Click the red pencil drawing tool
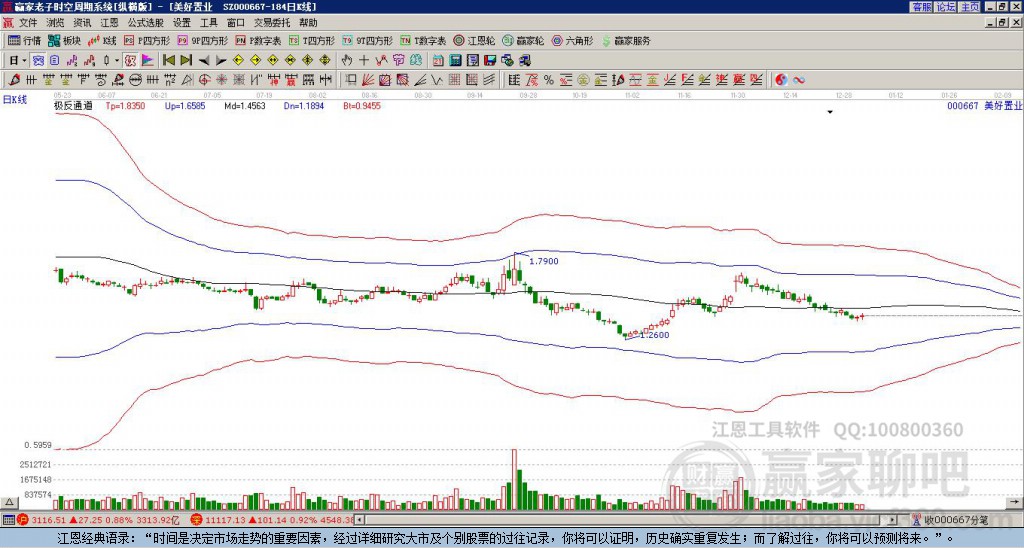This screenshot has height=548, width=1024. [x=14, y=80]
